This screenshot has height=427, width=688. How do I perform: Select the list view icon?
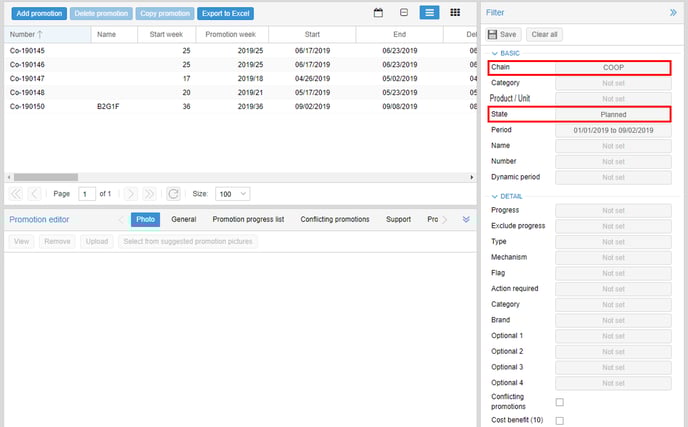click(429, 13)
